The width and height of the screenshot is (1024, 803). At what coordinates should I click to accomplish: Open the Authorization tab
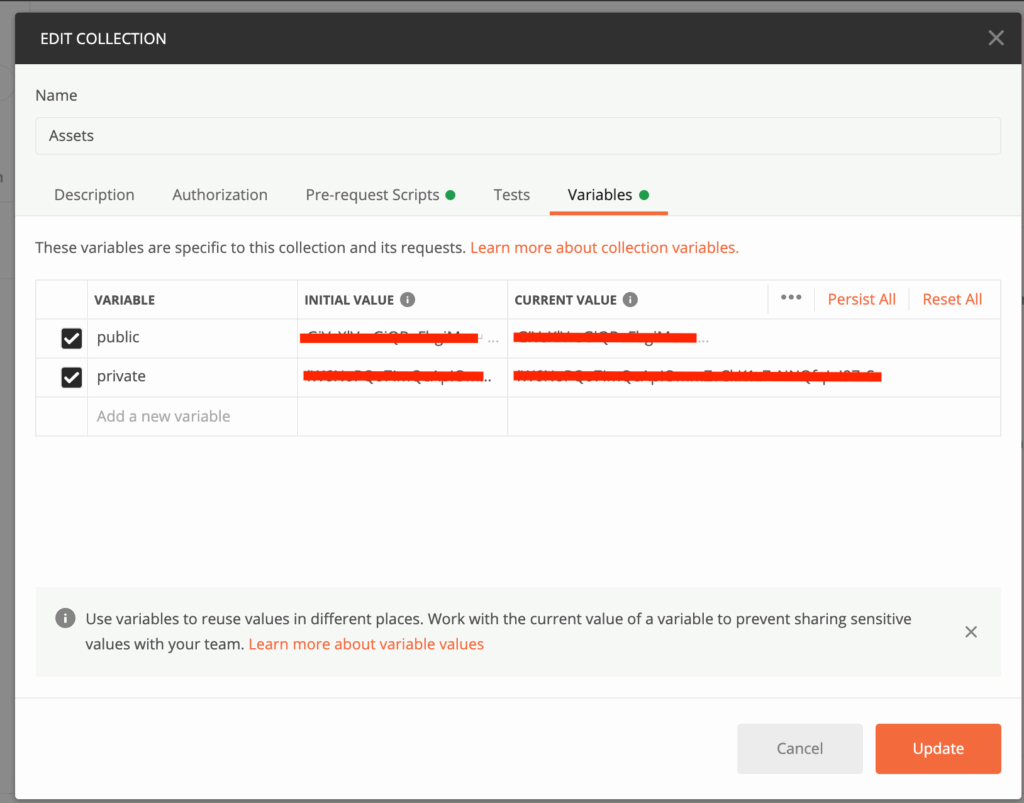pos(220,195)
